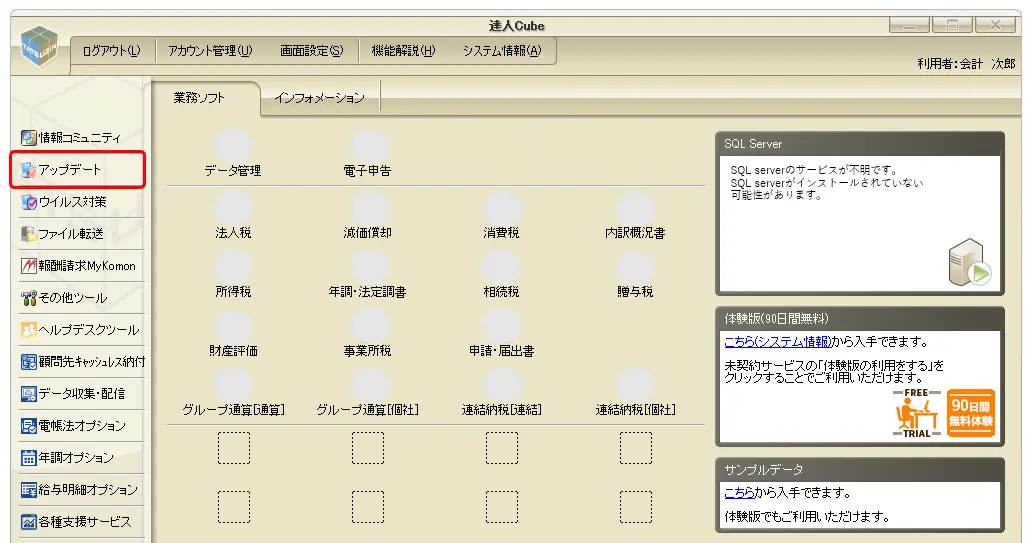Switch to the インフォメーション tab

pos(319,98)
